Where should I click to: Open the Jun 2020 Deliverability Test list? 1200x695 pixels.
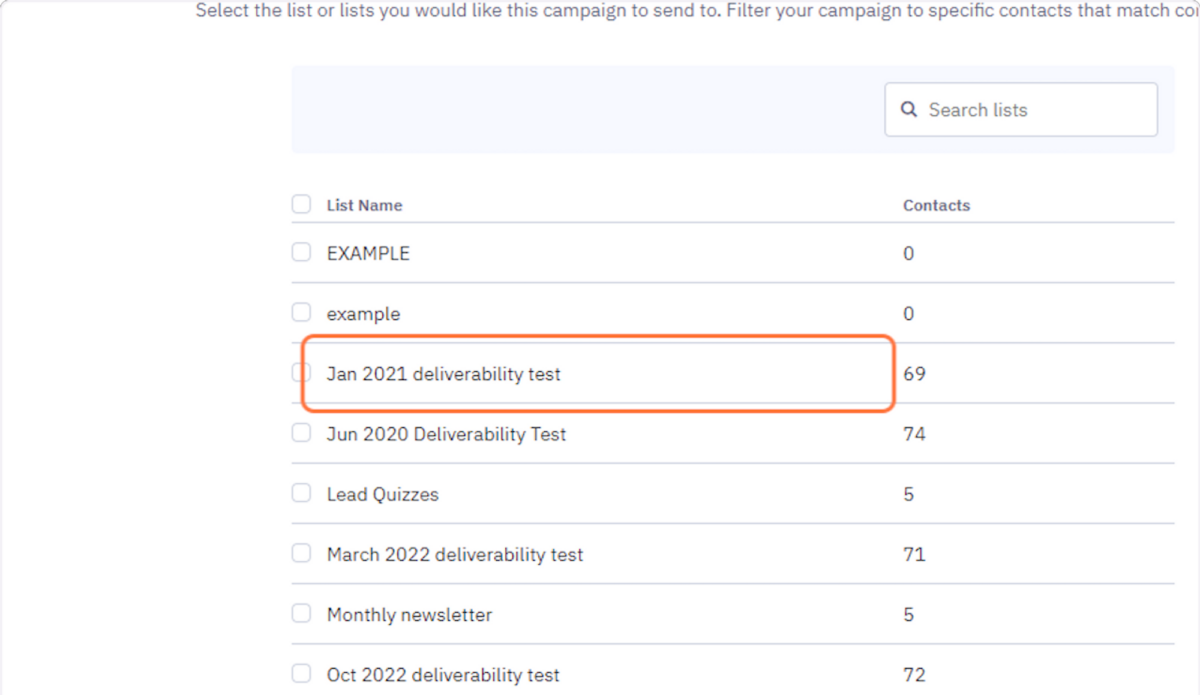pos(446,433)
